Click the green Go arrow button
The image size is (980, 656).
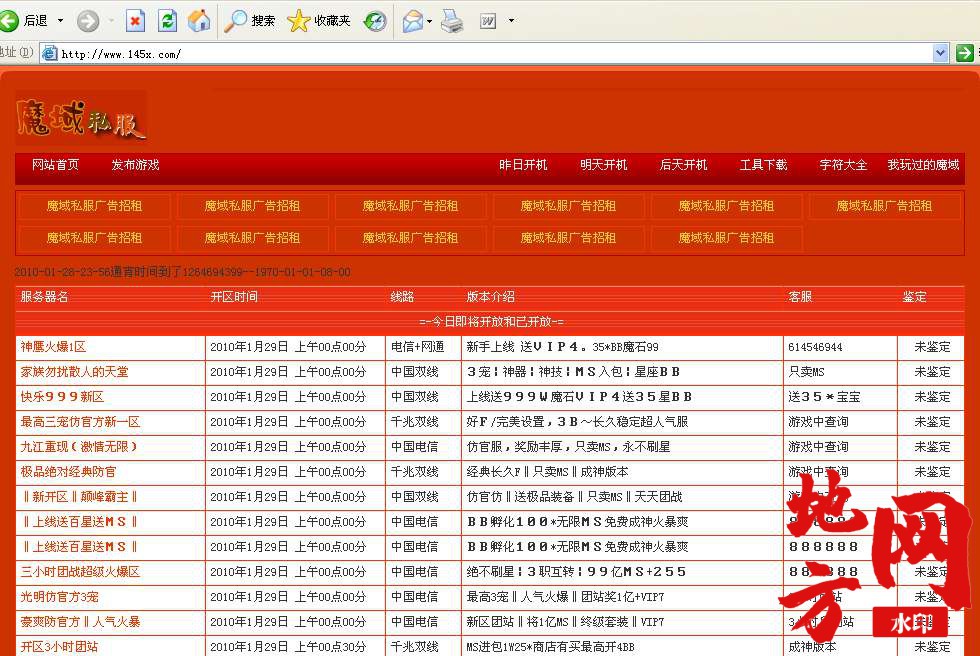pyautogui.click(x=964, y=54)
